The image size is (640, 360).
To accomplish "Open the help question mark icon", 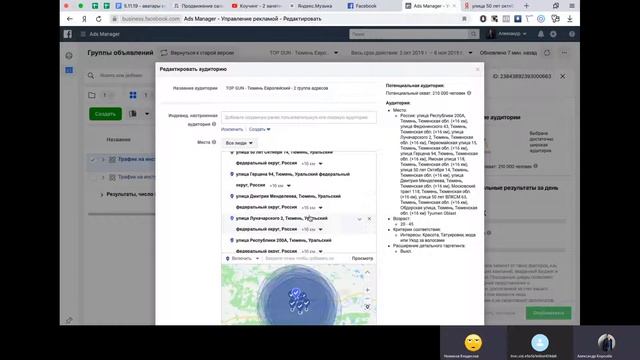I will coord(572,34).
